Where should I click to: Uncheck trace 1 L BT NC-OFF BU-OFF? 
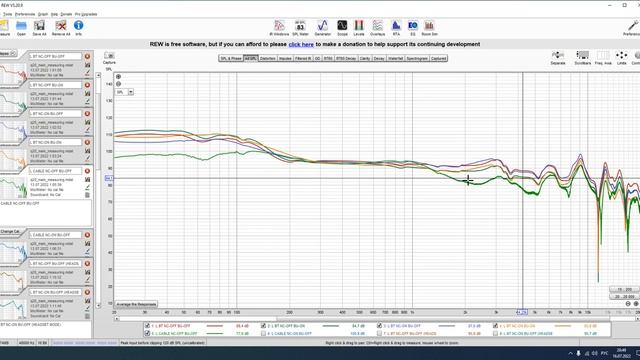[x=147, y=326]
